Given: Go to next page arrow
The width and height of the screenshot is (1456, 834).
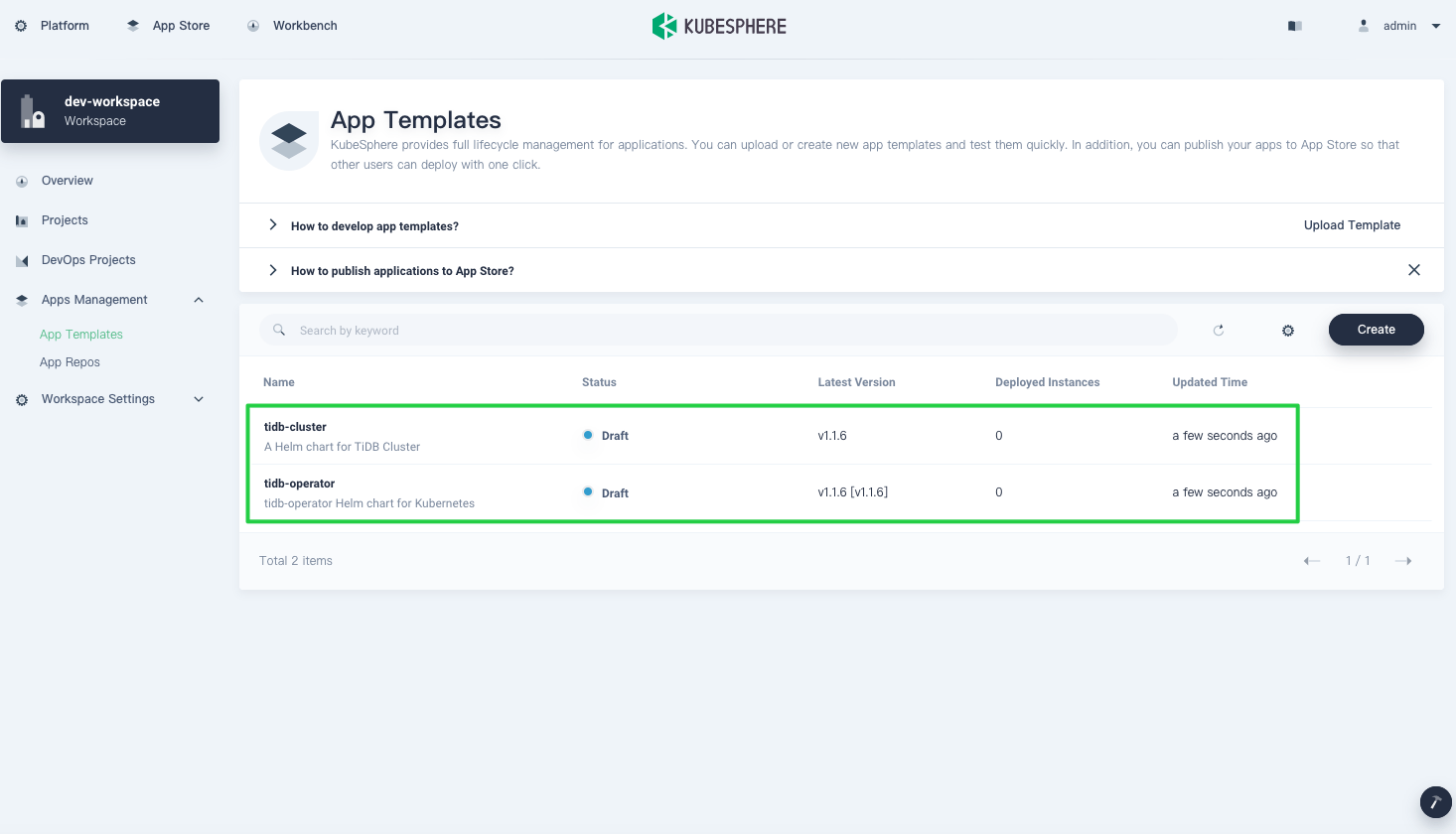Looking at the screenshot, I should [x=1403, y=561].
